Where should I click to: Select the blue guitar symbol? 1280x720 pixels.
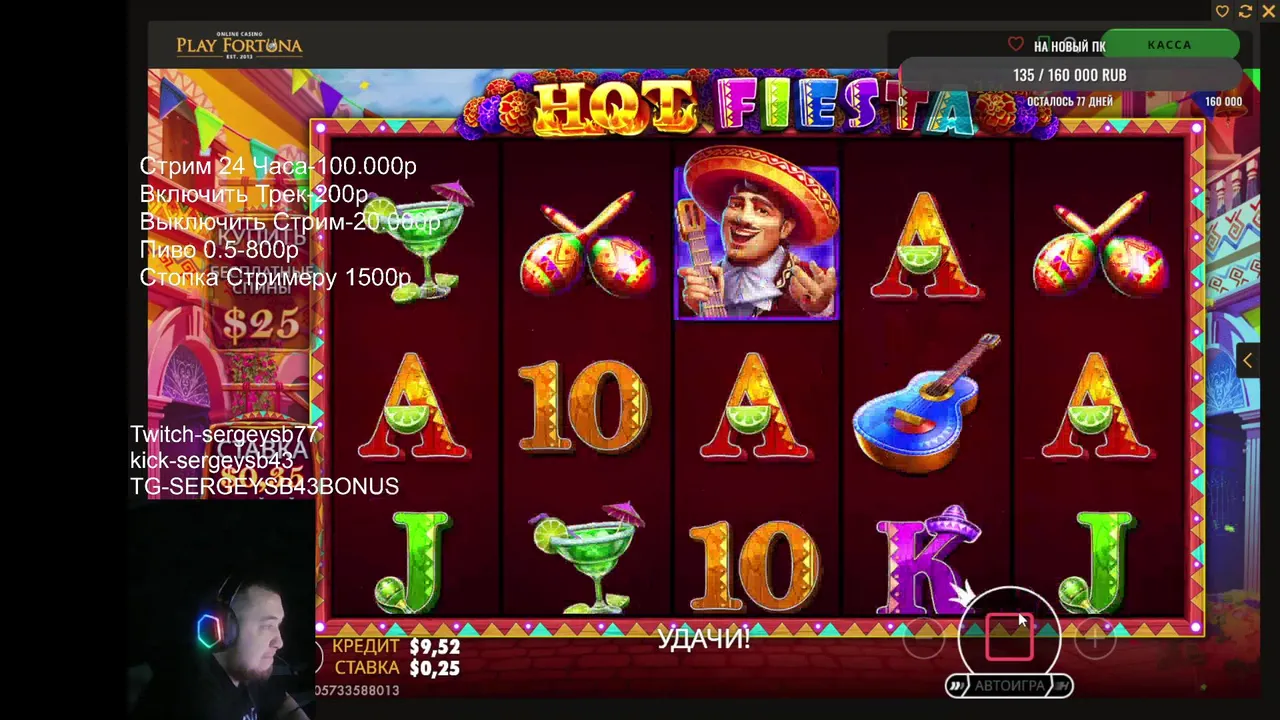point(927,405)
